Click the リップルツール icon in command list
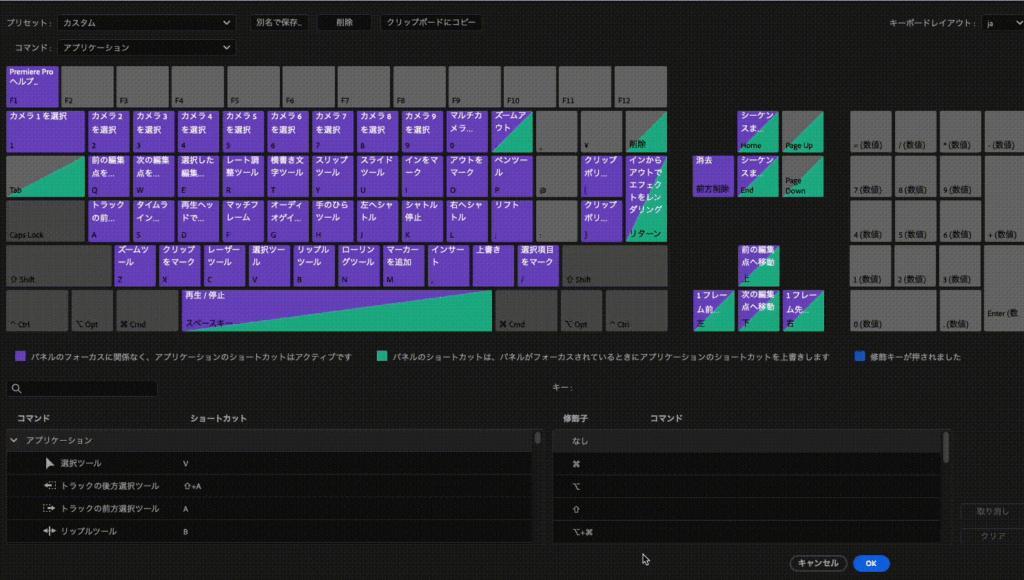 click(50, 531)
